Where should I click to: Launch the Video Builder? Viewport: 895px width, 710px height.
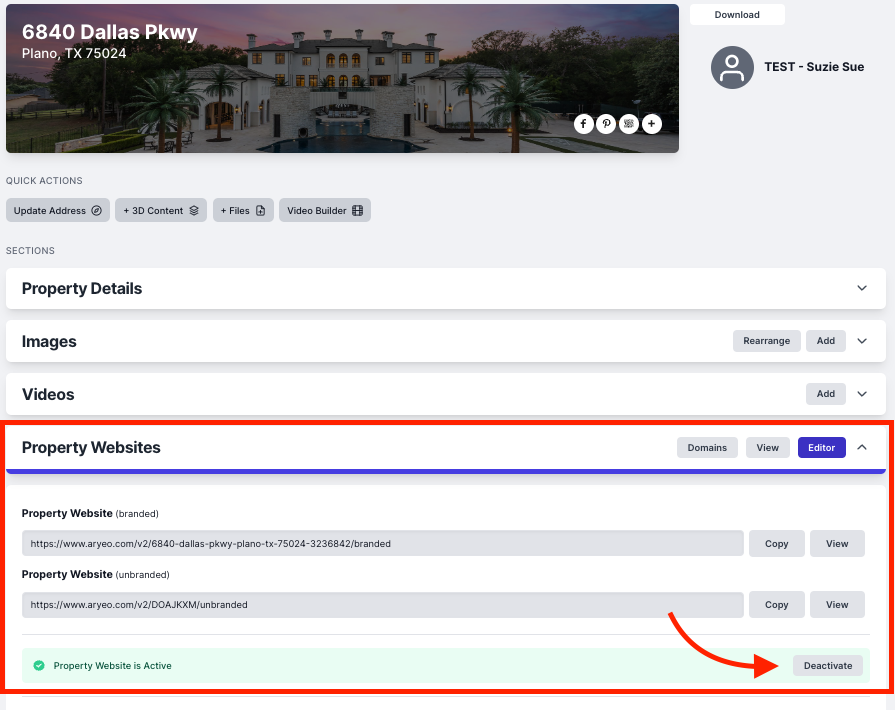coord(325,211)
